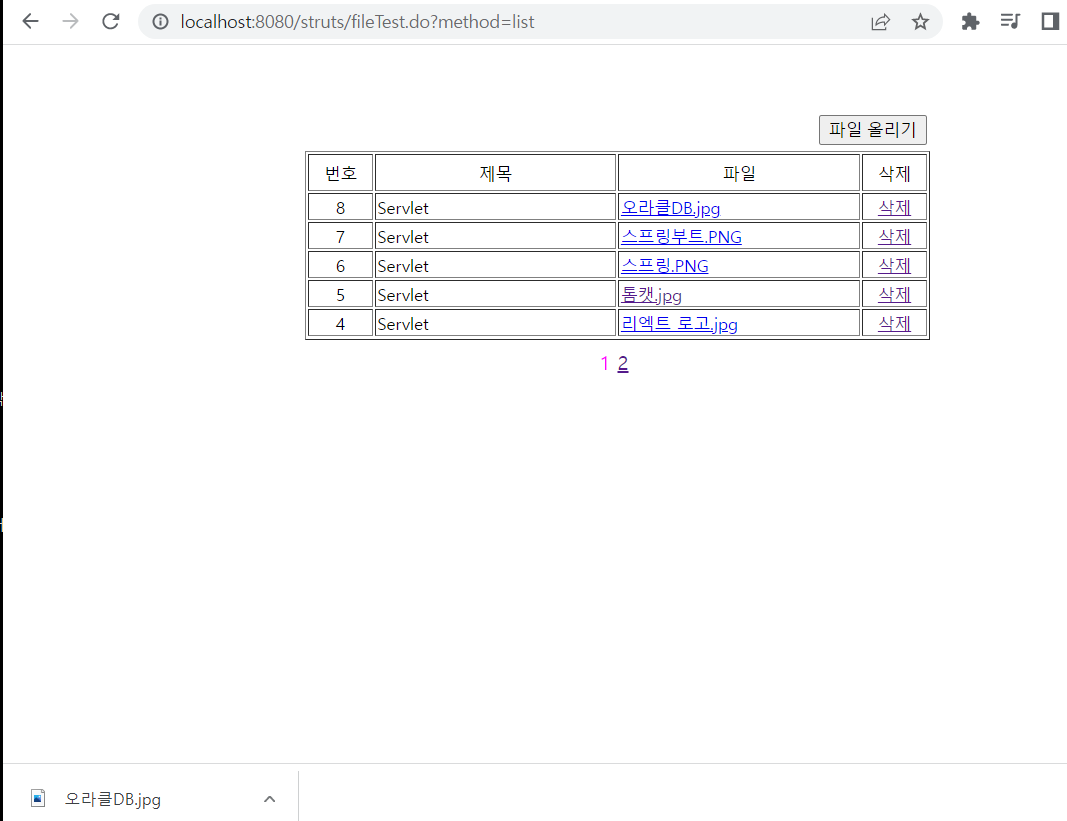The image size is (1067, 821).
Task: Click the media controls icon in toolbar
Action: (x=1010, y=21)
